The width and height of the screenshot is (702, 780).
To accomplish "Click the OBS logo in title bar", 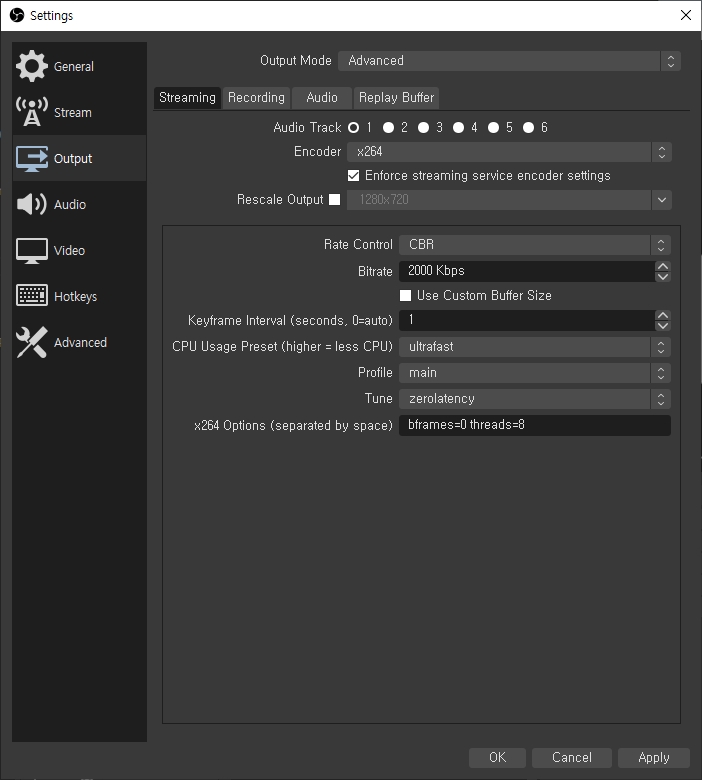I will pyautogui.click(x=16, y=15).
